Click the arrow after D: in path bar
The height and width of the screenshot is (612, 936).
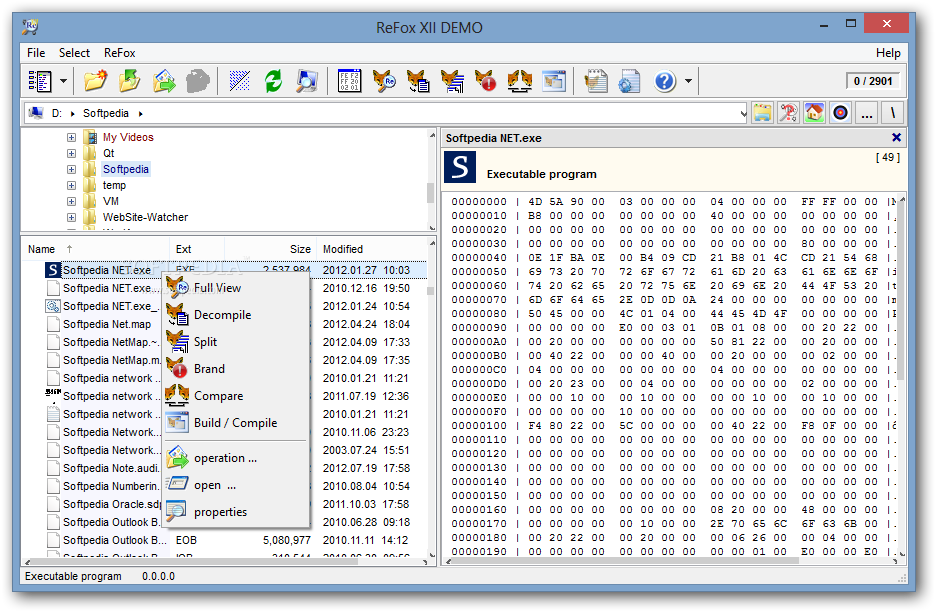[73, 113]
